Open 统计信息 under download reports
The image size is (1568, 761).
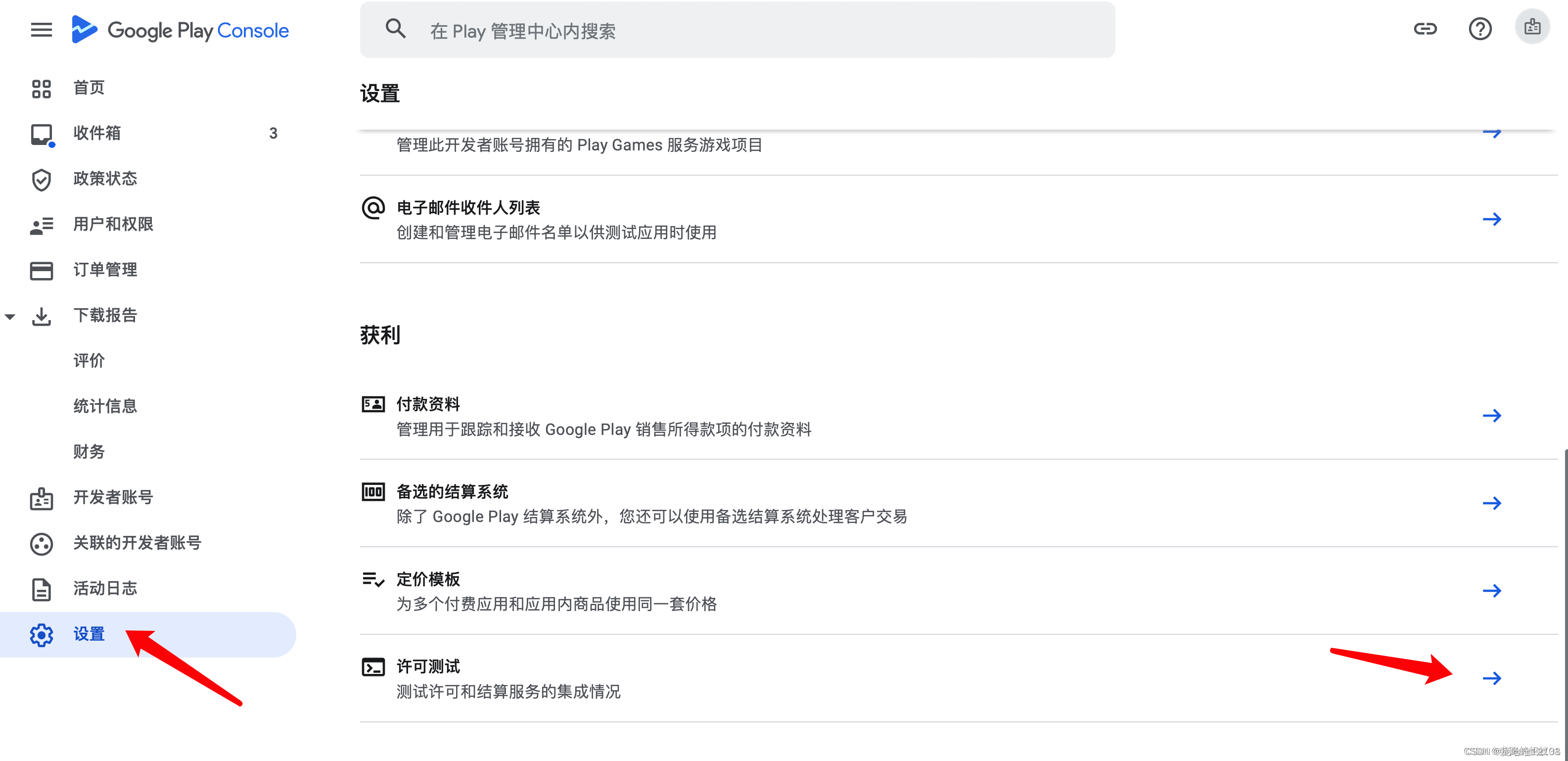click(105, 406)
